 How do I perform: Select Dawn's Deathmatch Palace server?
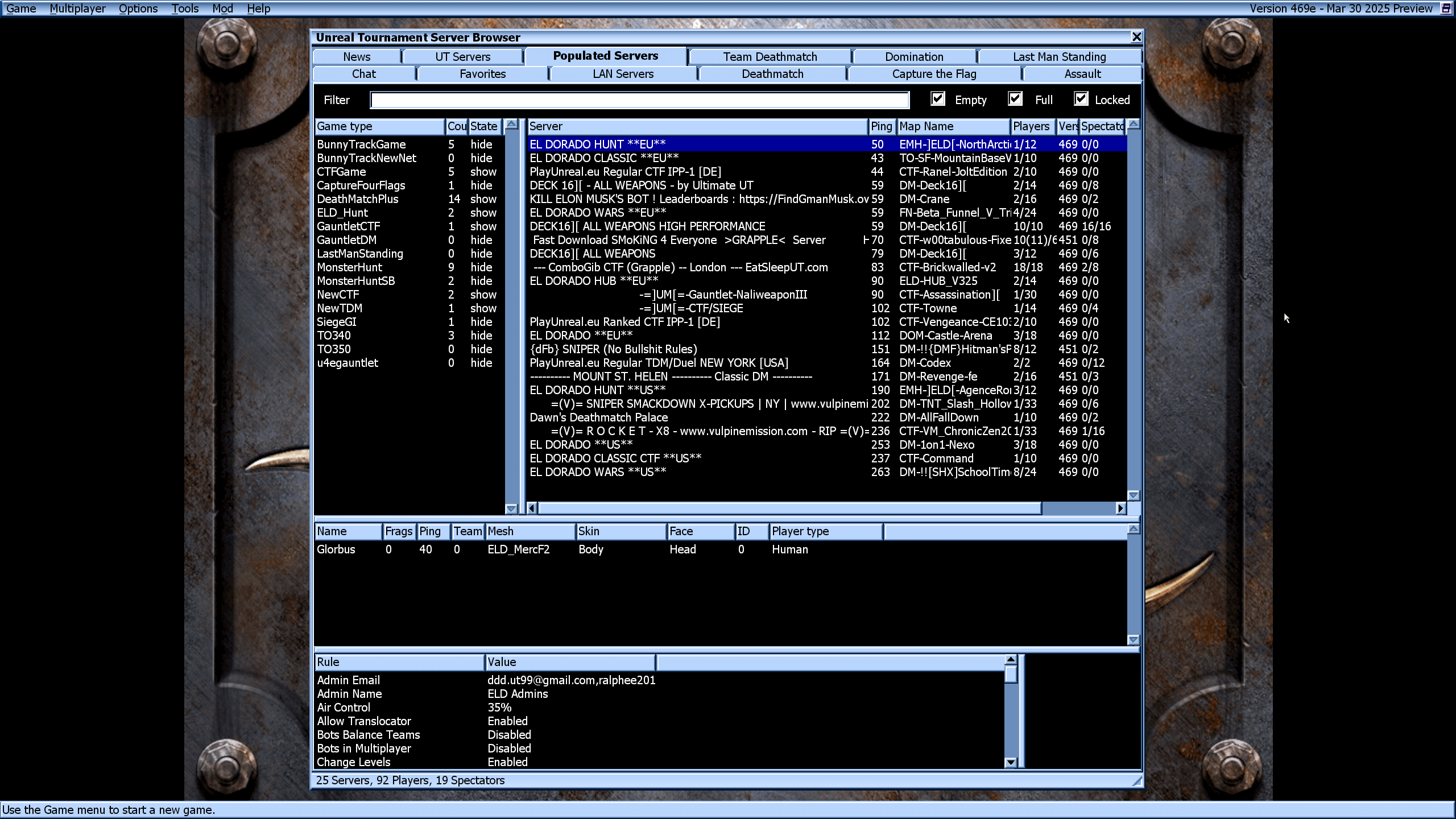pos(827,417)
